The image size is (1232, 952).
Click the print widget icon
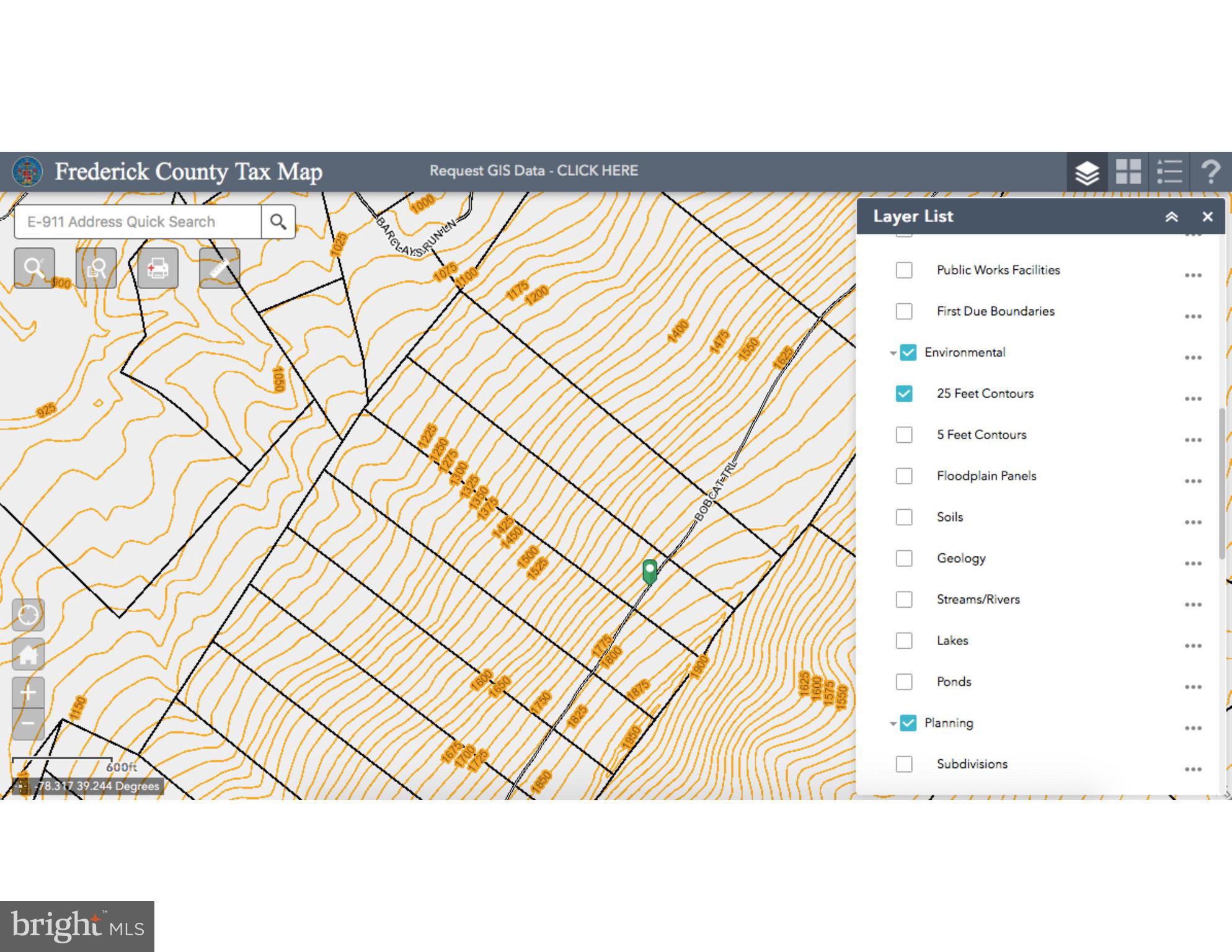pyautogui.click(x=157, y=269)
